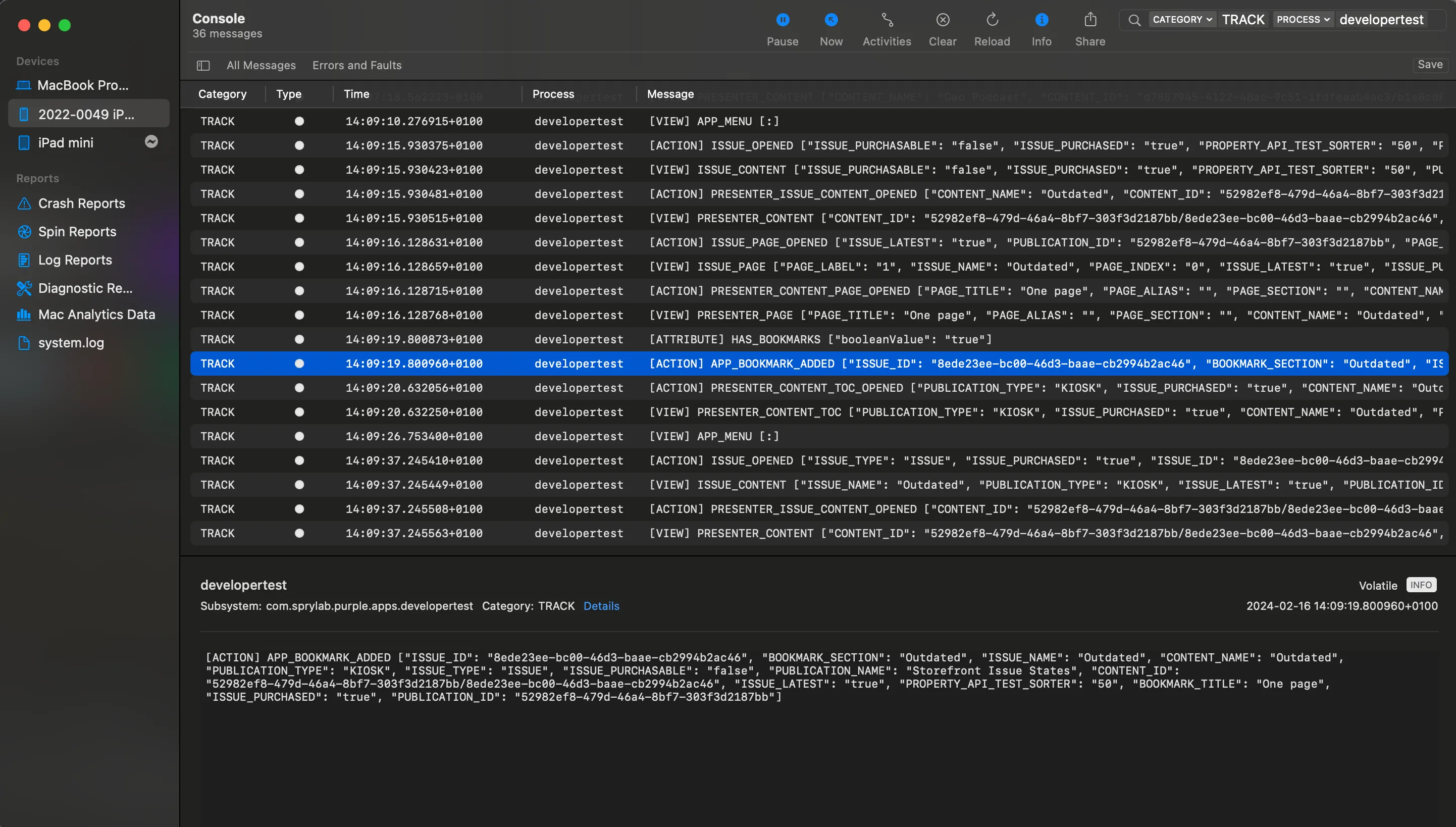Sort by Message column header
Viewport: 1456px width, 827px height.
coord(670,94)
